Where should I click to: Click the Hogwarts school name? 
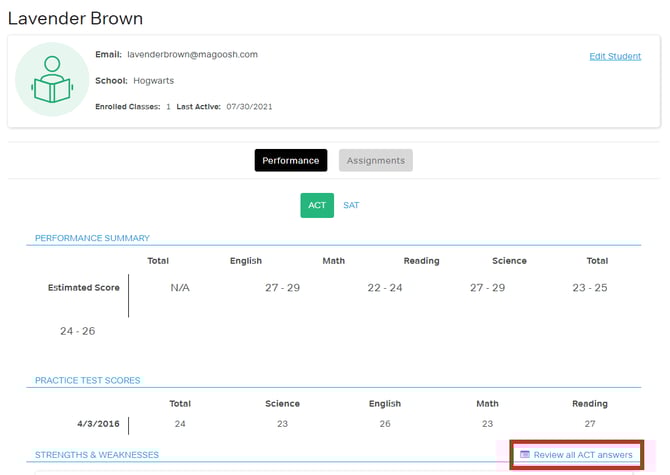(x=154, y=80)
